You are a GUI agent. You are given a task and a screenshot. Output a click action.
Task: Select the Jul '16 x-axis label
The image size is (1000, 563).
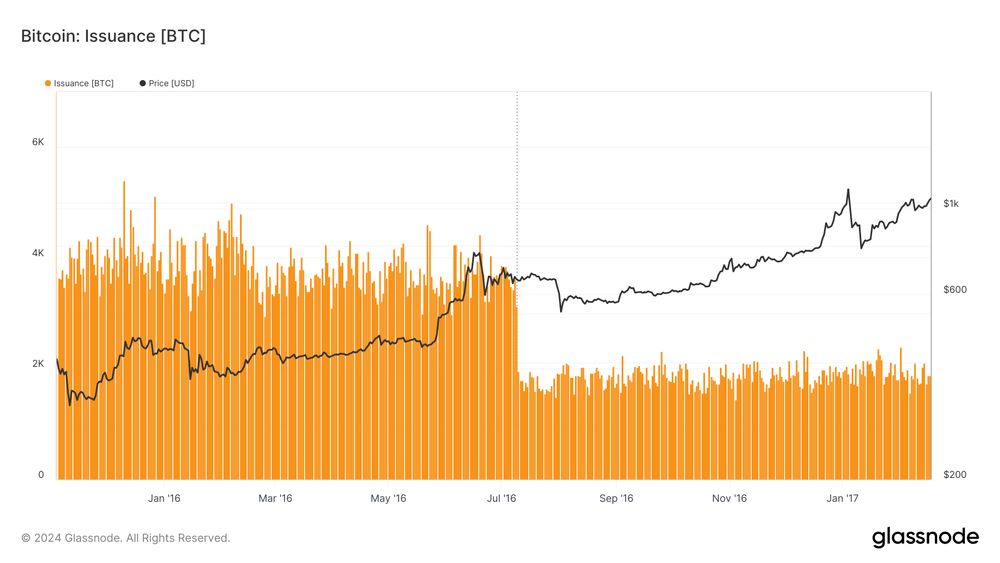pyautogui.click(x=501, y=498)
